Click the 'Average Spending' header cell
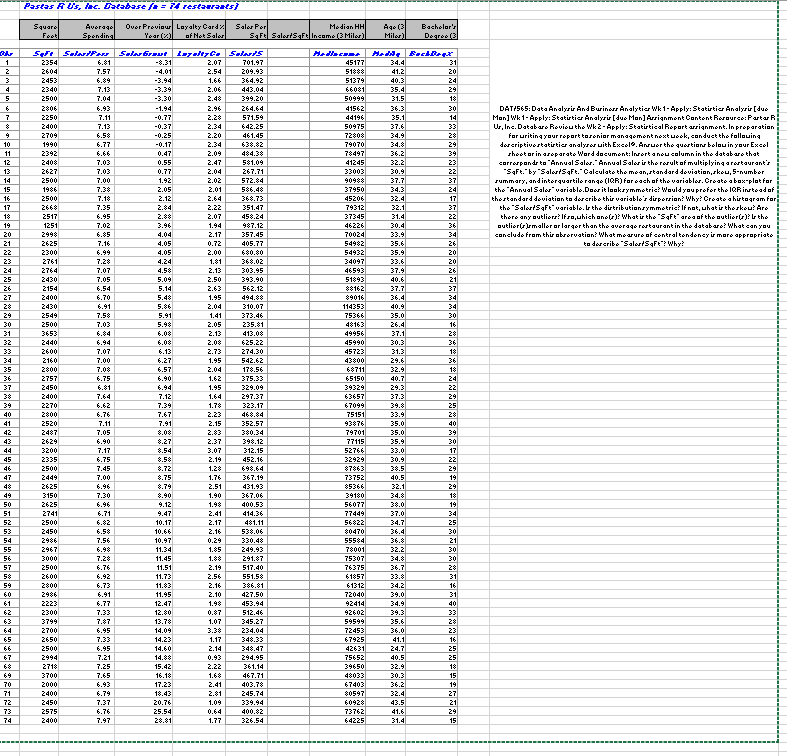 [86, 30]
